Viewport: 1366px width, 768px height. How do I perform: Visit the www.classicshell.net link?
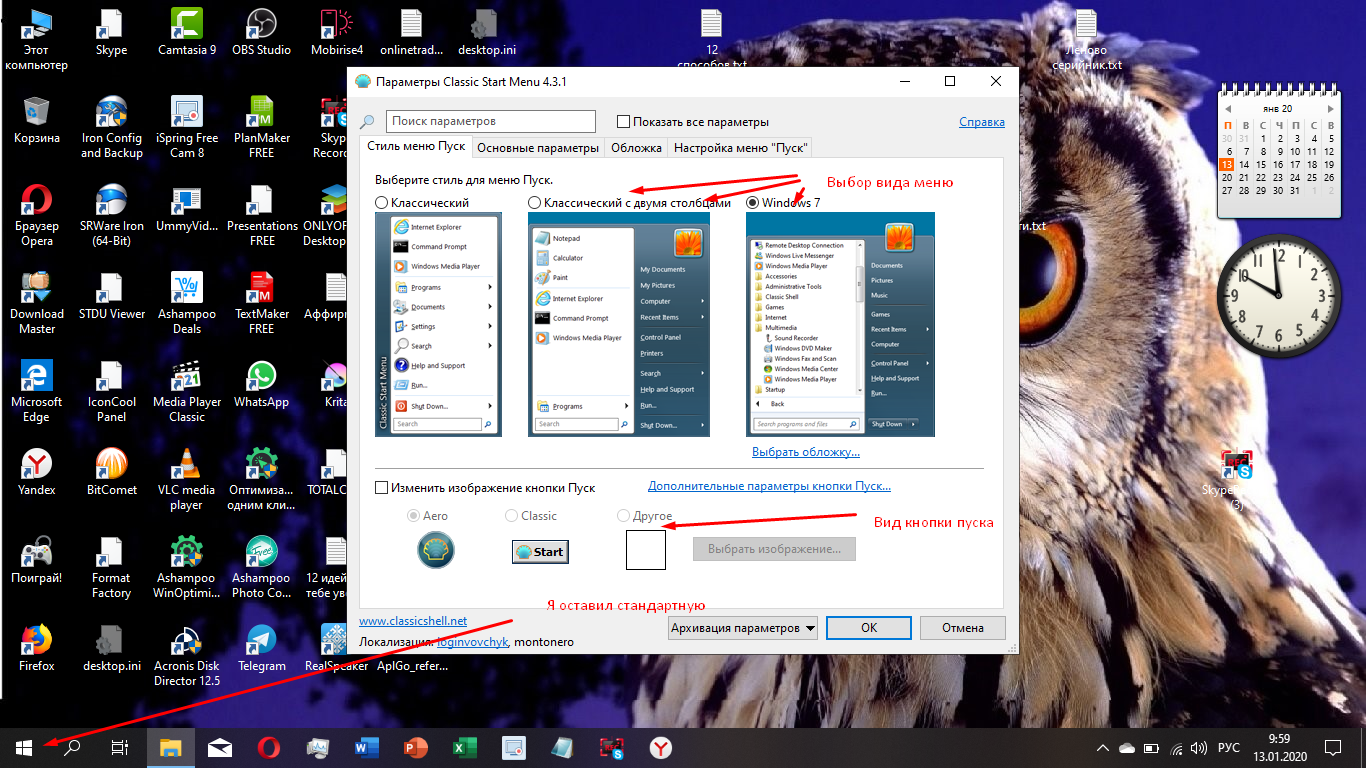tap(413, 621)
